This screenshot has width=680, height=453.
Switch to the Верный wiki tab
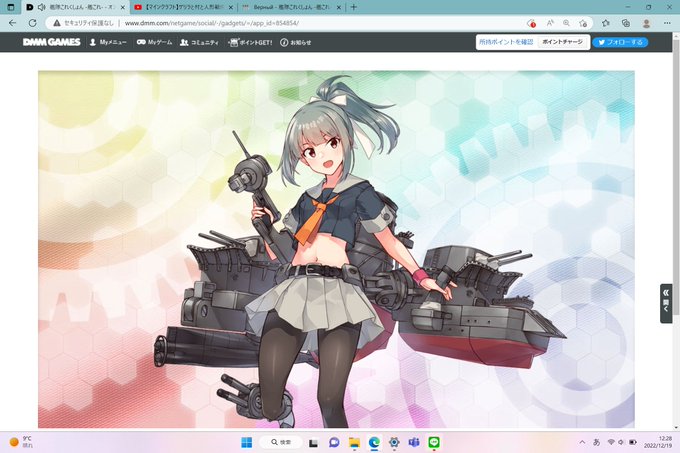click(291, 7)
